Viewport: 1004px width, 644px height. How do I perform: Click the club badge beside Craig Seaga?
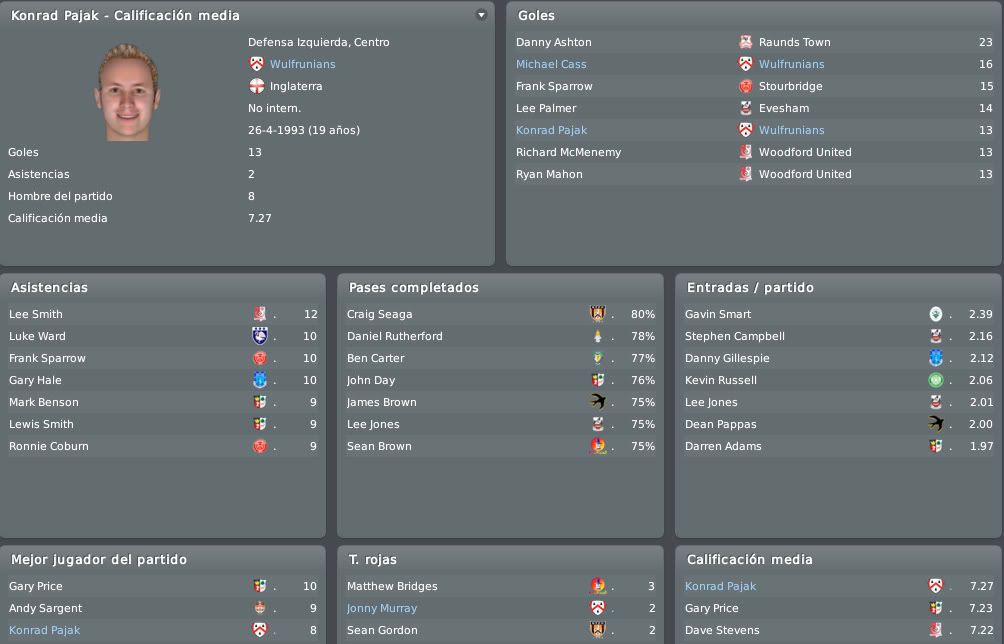(x=597, y=314)
